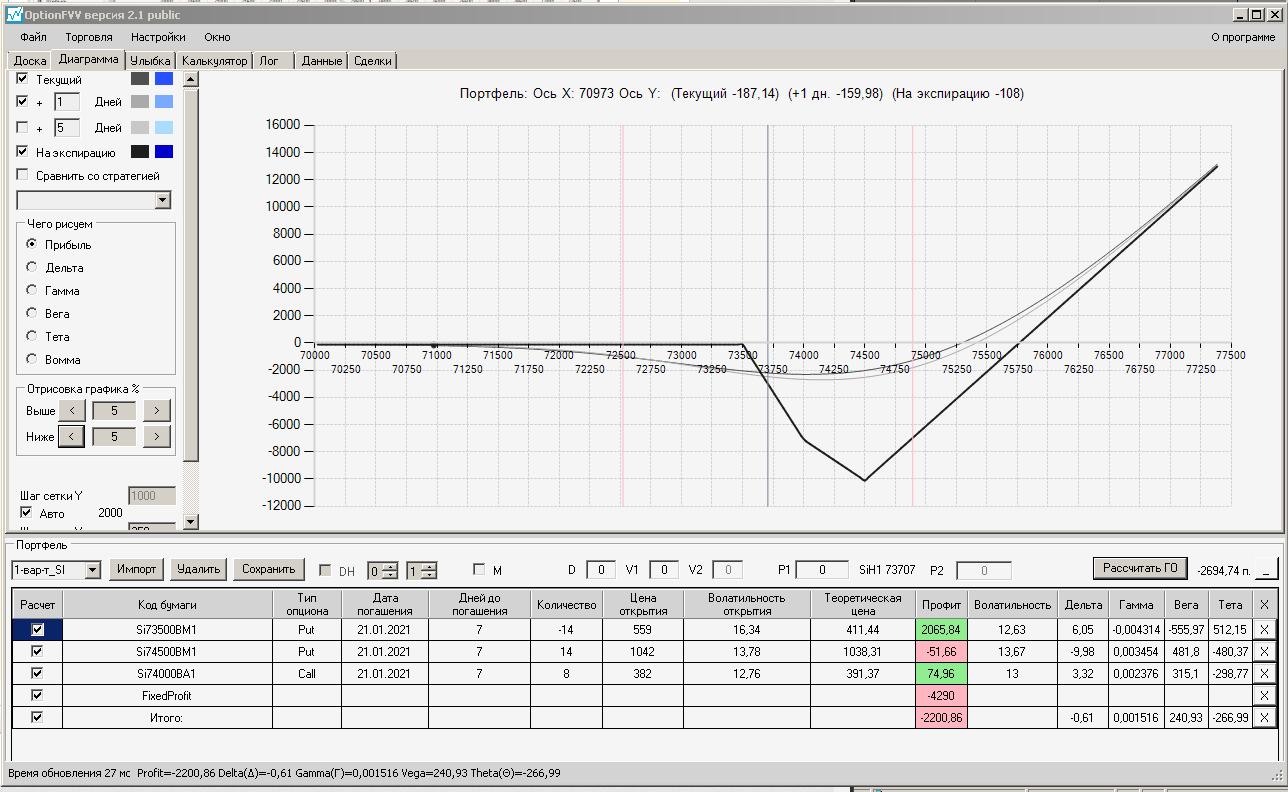Click the Импорт button

pyautogui.click(x=136, y=569)
